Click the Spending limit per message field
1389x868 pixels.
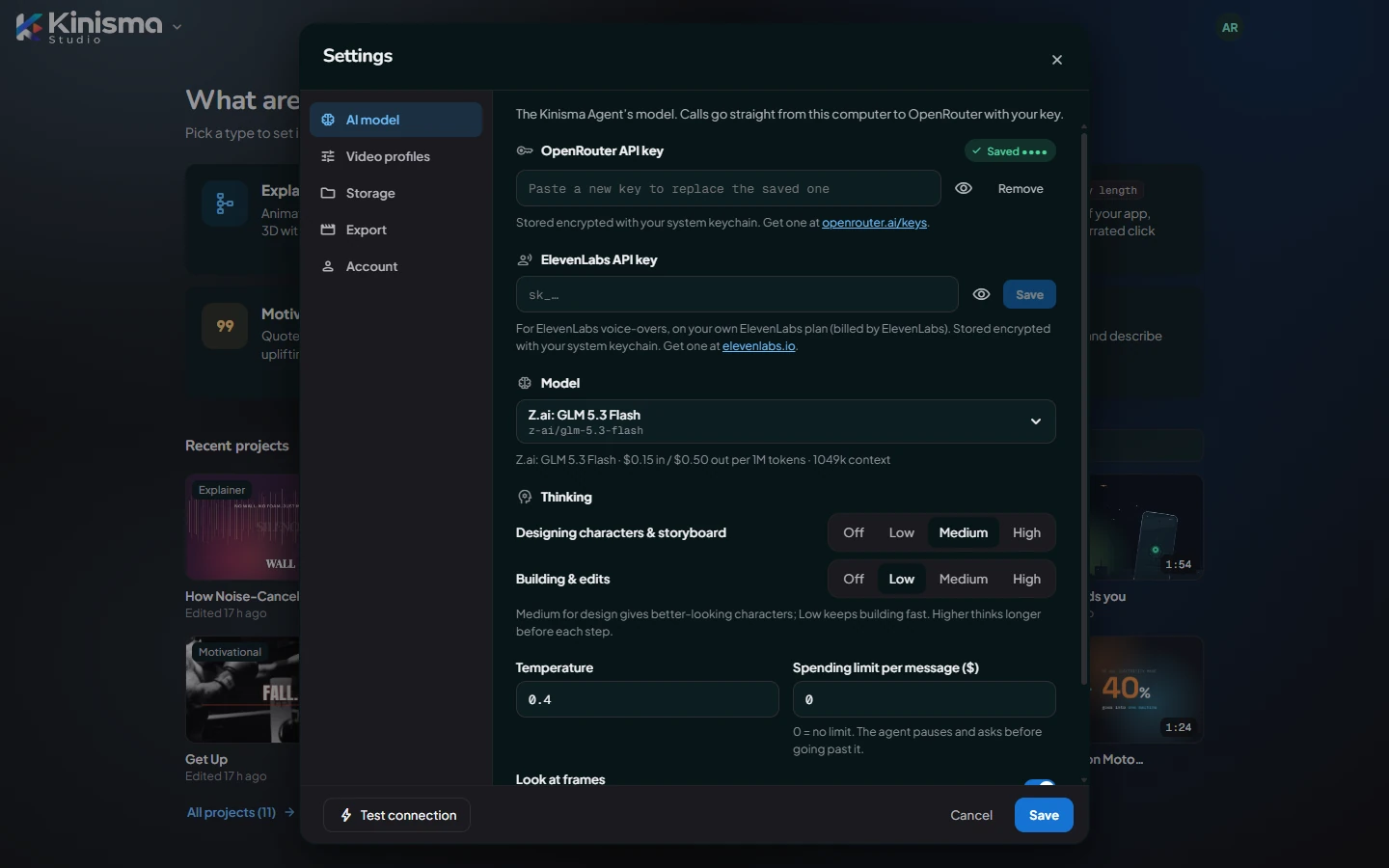coord(924,699)
